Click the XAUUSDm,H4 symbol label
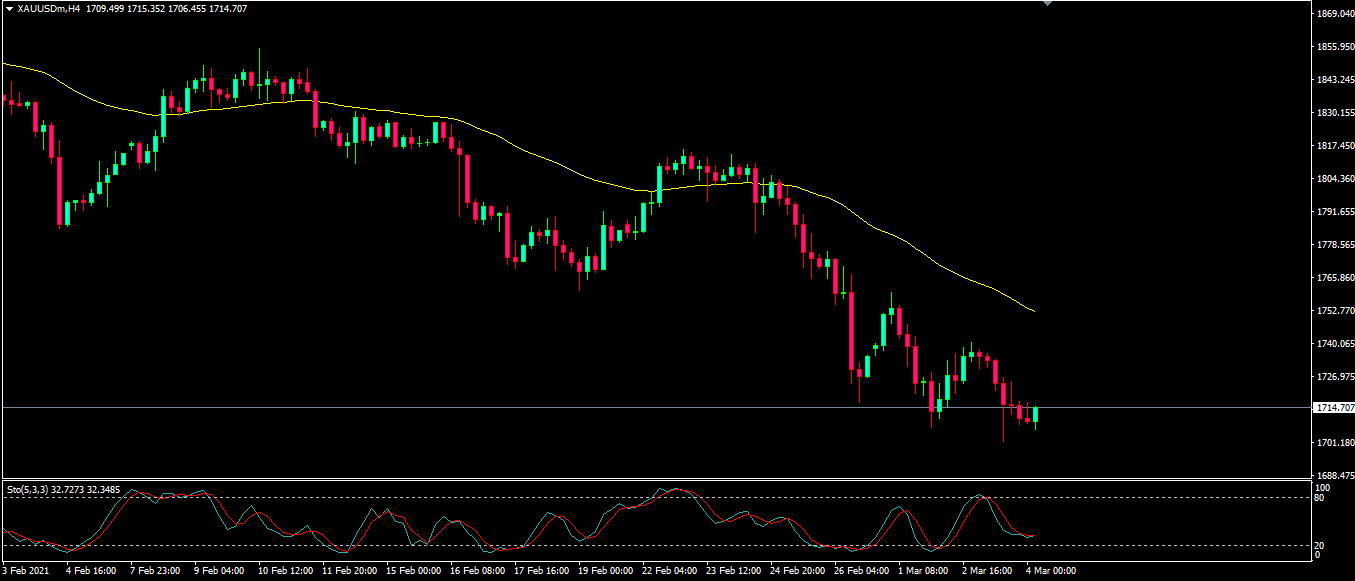The height and width of the screenshot is (581, 1355). [x=50, y=9]
